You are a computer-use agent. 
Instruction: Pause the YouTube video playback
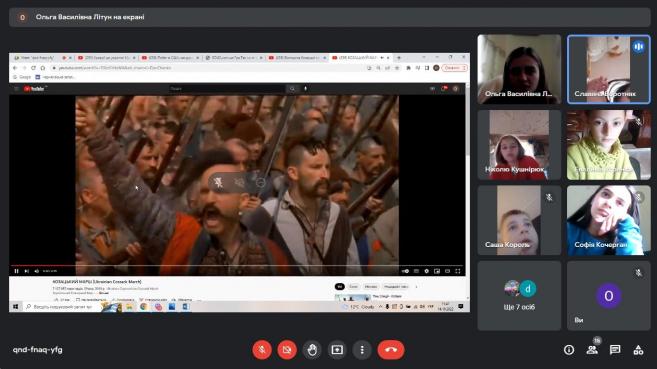16,271
